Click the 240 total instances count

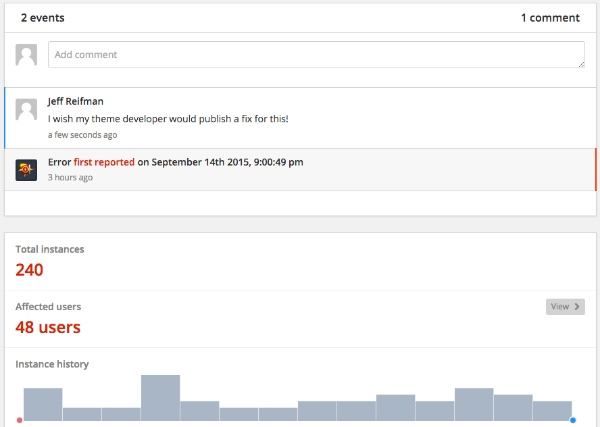coord(30,269)
